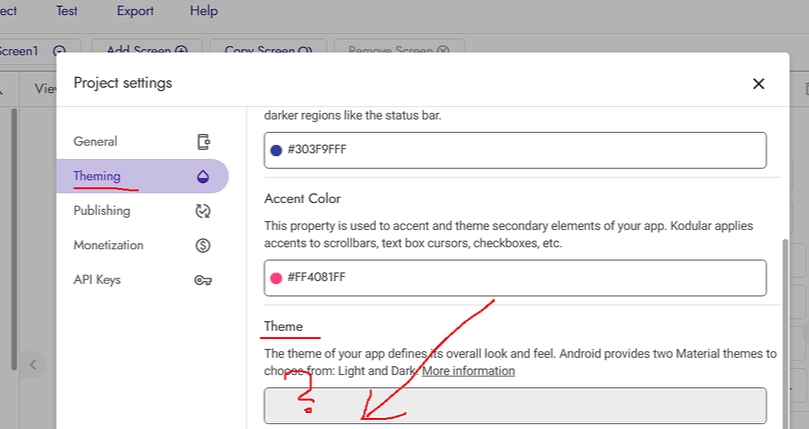Switch to the General settings tab
The width and height of the screenshot is (809, 429).
95,142
